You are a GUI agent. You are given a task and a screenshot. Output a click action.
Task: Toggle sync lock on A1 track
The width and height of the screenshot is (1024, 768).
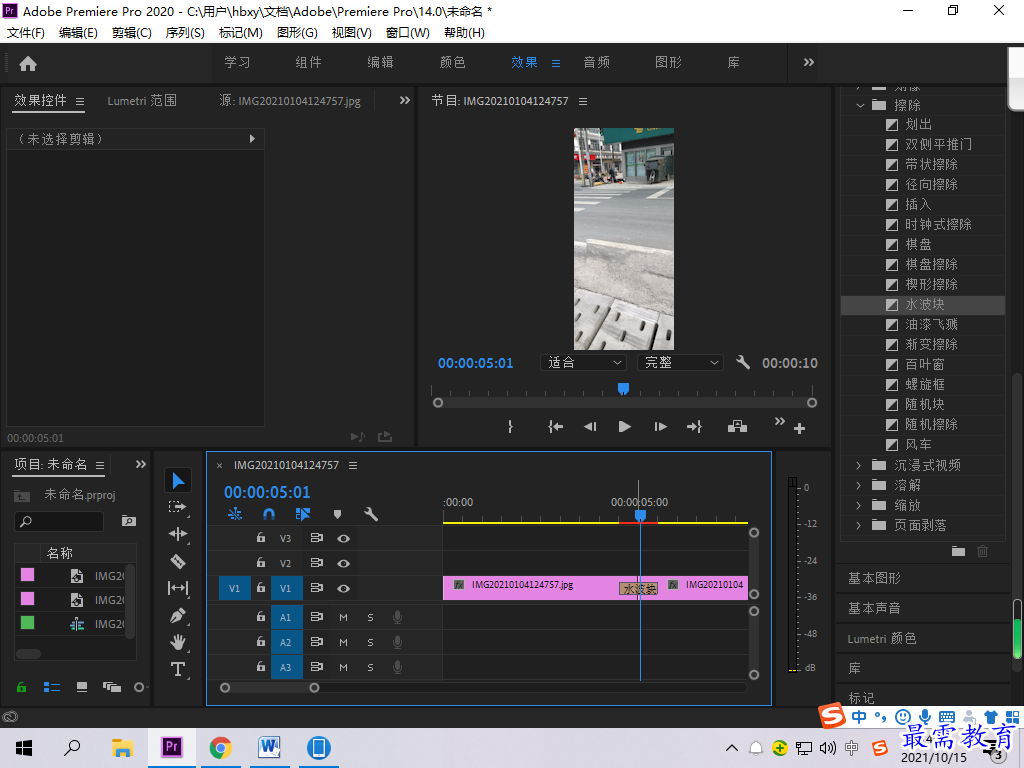click(317, 616)
